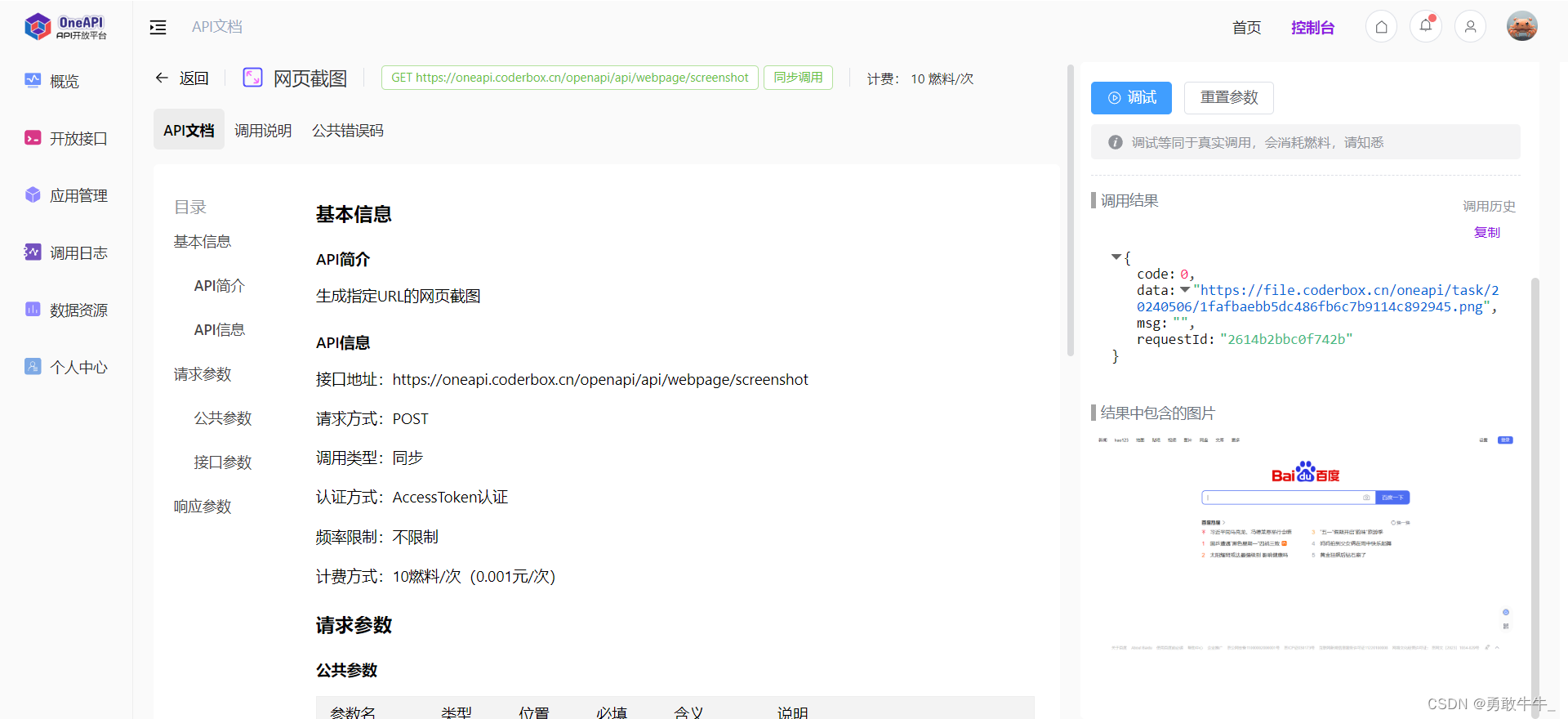Image resolution: width=1568 pixels, height=719 pixels.
Task: Jump to 公共参数 in table of contents
Action: pyautogui.click(x=223, y=418)
